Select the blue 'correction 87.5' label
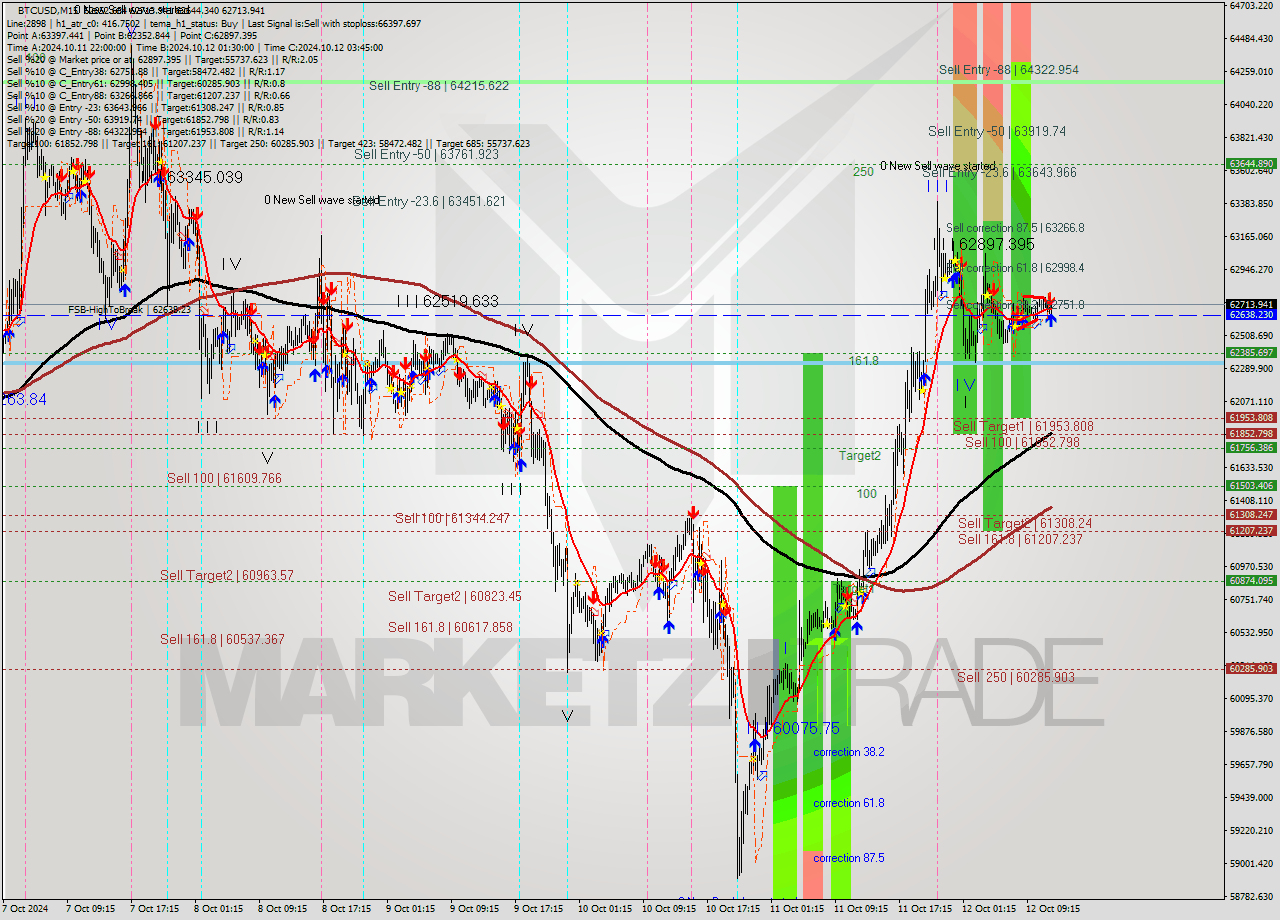 point(848,858)
